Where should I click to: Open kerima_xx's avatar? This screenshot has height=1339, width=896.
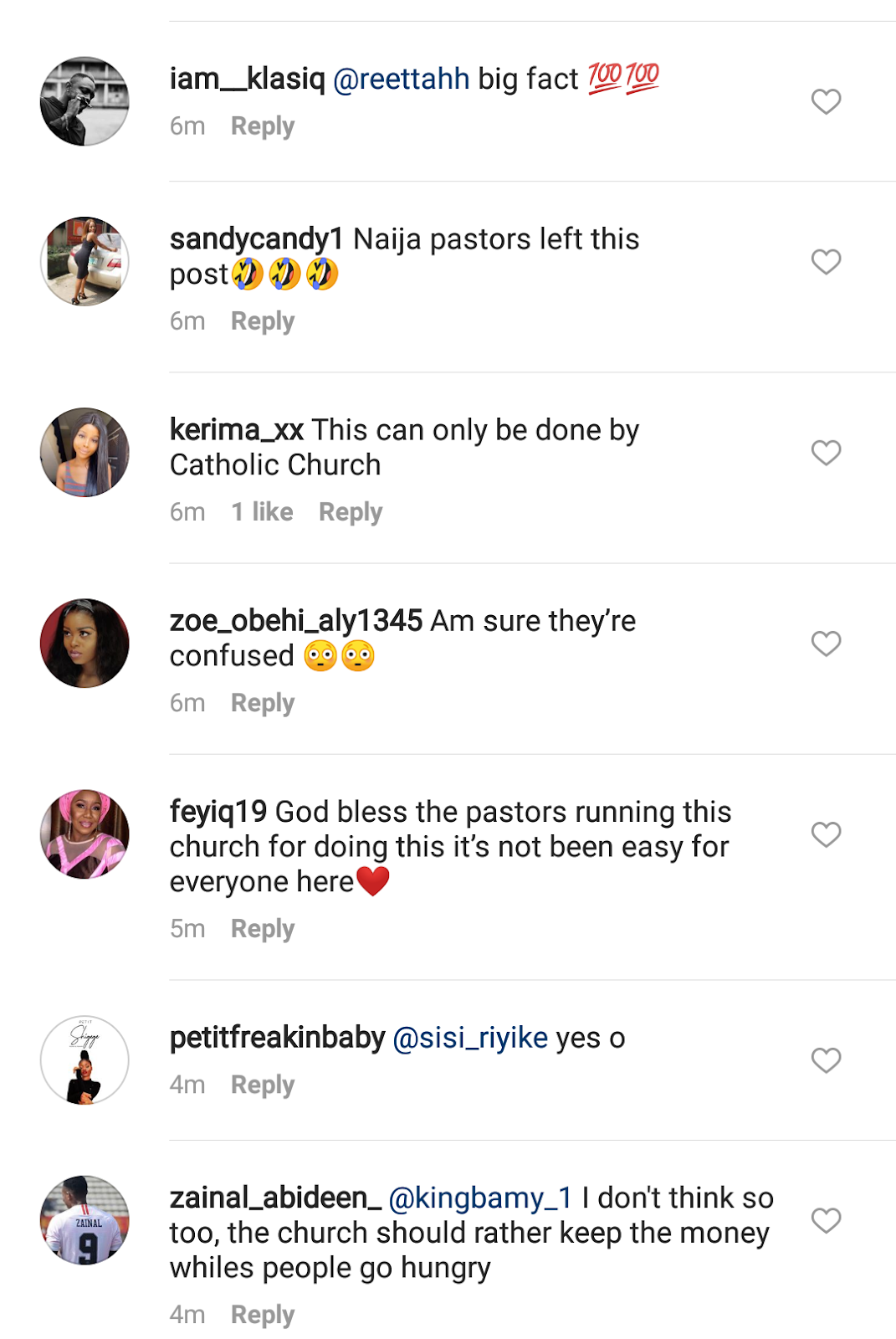(84, 453)
